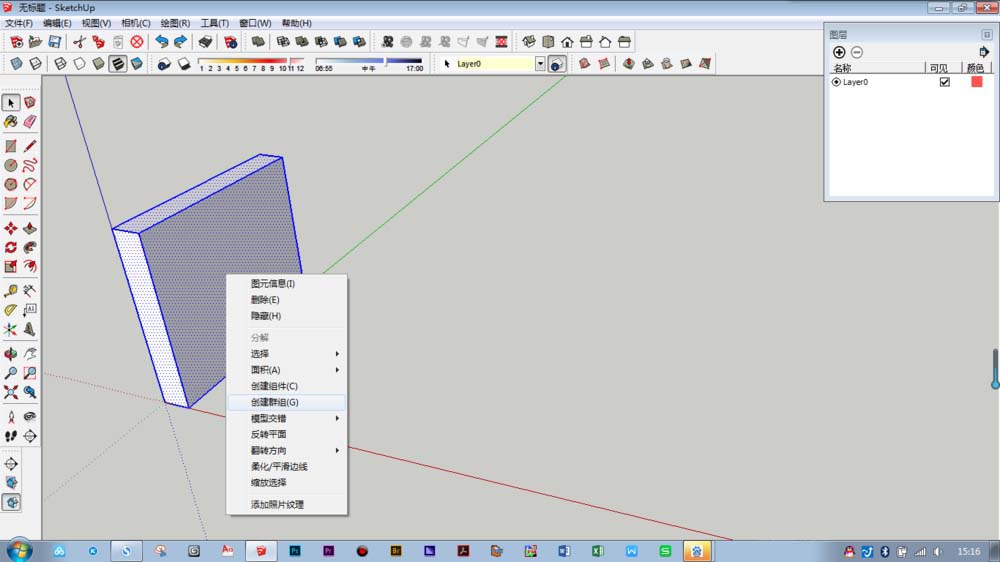Image resolution: width=1000 pixels, height=562 pixels.
Task: Expand the 模型交错 submenu
Action: (x=288, y=418)
